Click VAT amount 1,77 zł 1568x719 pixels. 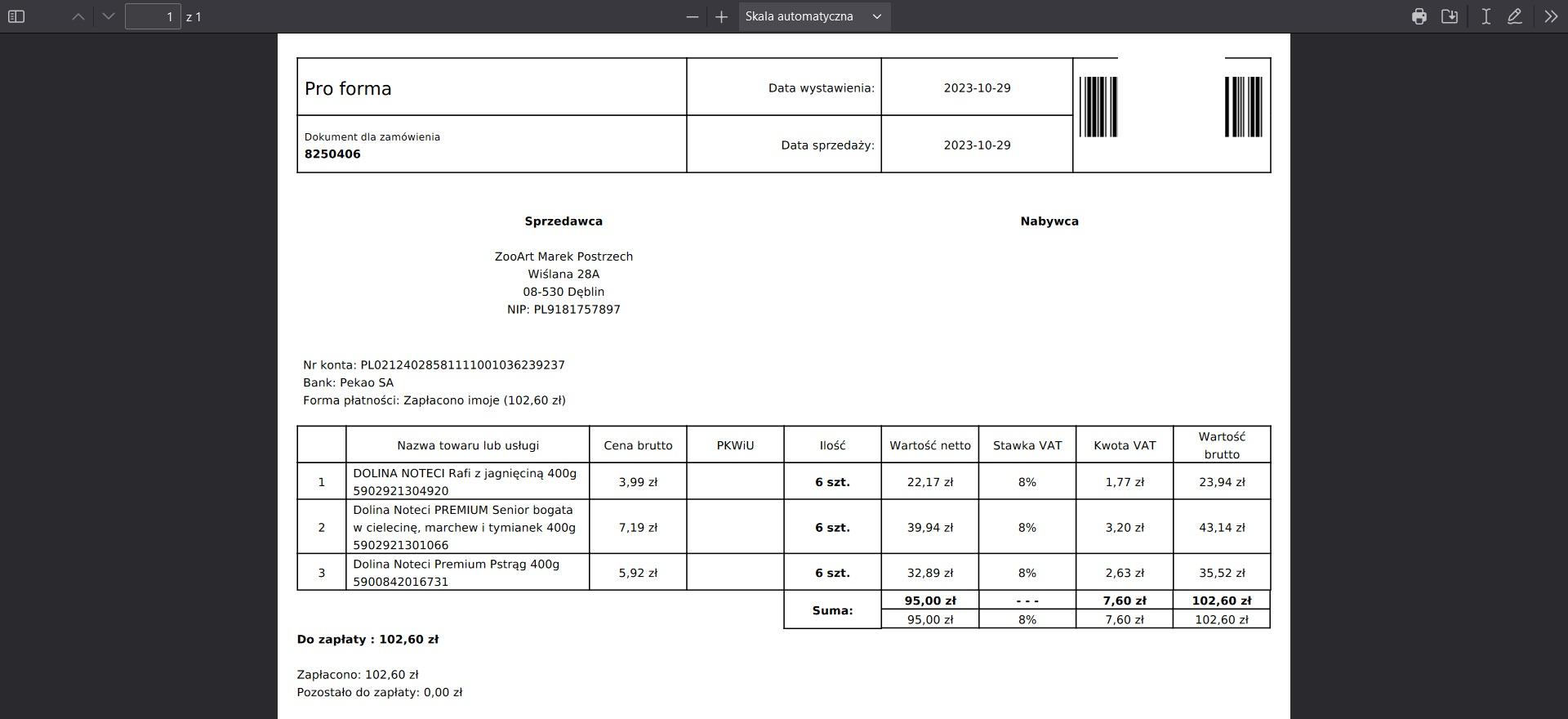1125,482
